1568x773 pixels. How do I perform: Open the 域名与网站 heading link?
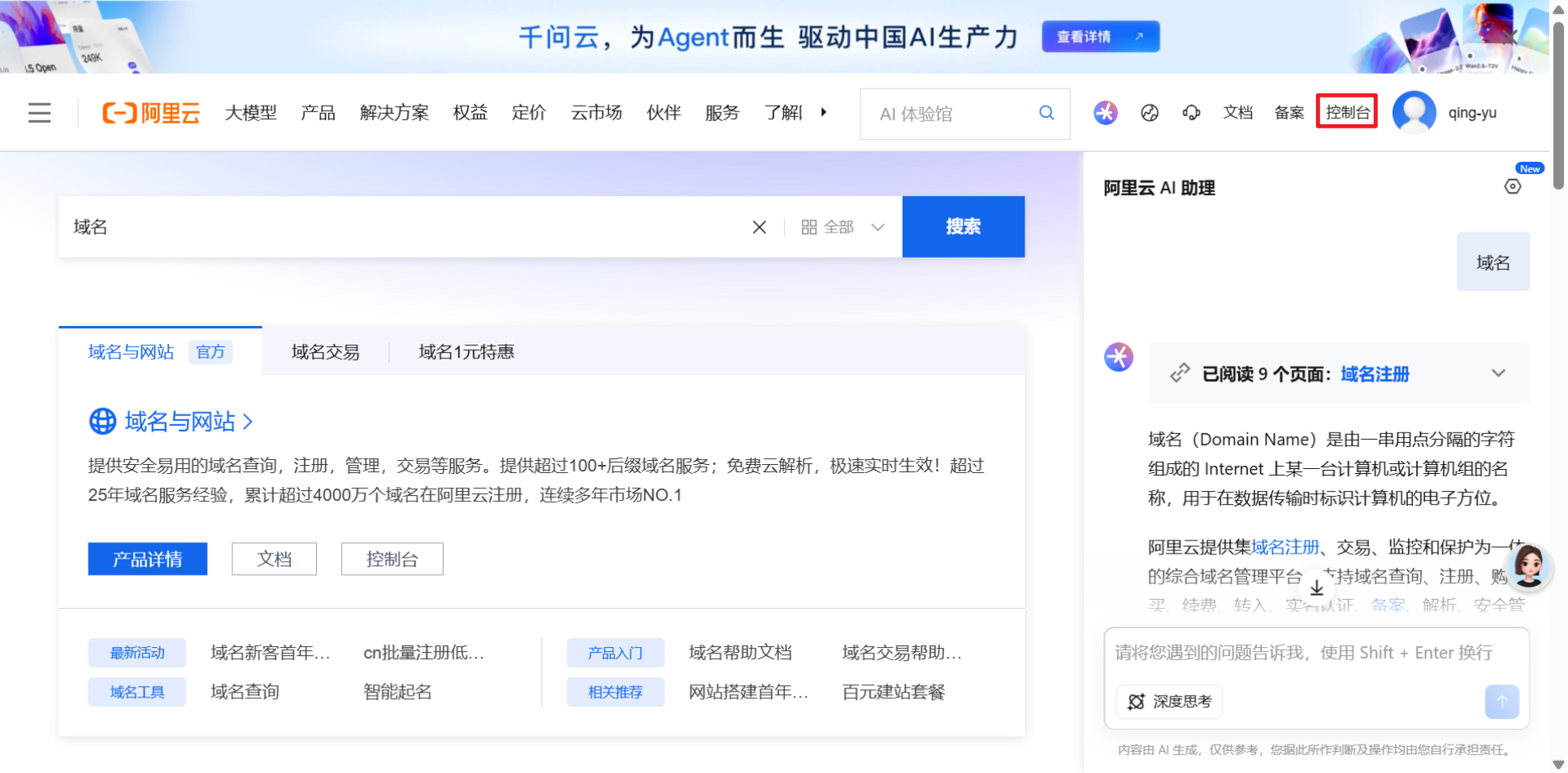[188, 421]
